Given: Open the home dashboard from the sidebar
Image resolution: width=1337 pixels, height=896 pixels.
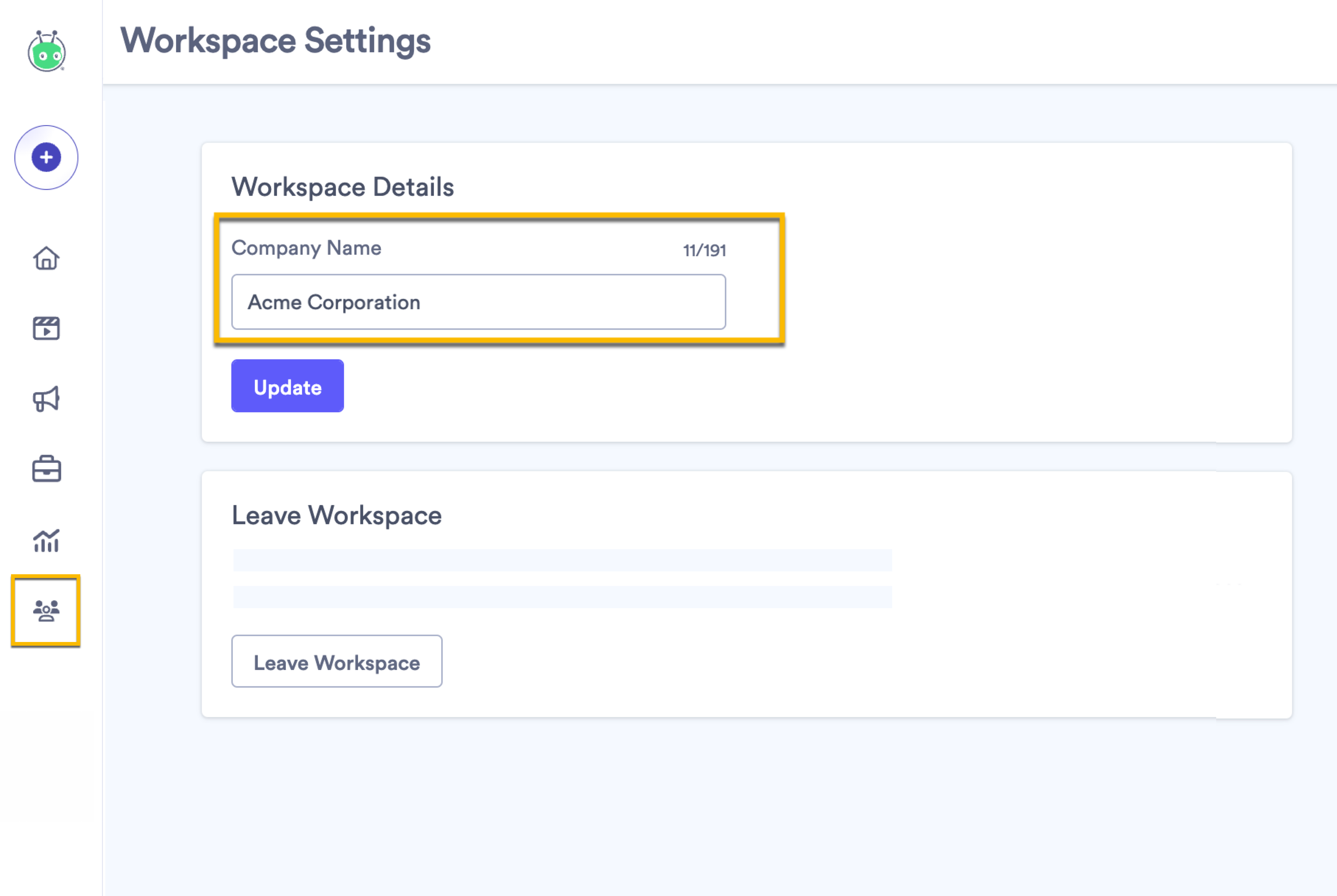Looking at the screenshot, I should 46,258.
